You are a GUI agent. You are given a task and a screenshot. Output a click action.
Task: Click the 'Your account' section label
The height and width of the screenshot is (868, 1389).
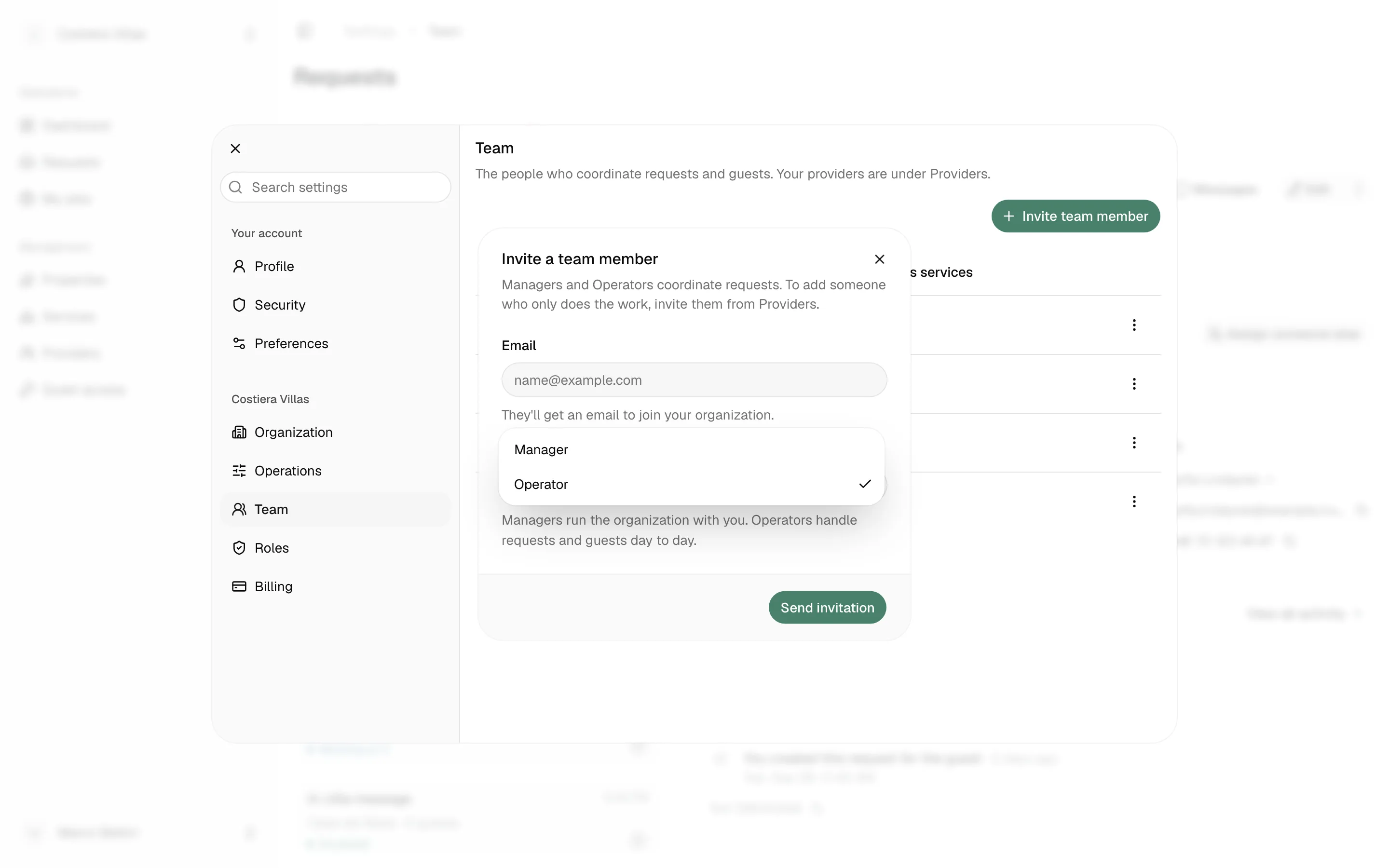tap(266, 233)
